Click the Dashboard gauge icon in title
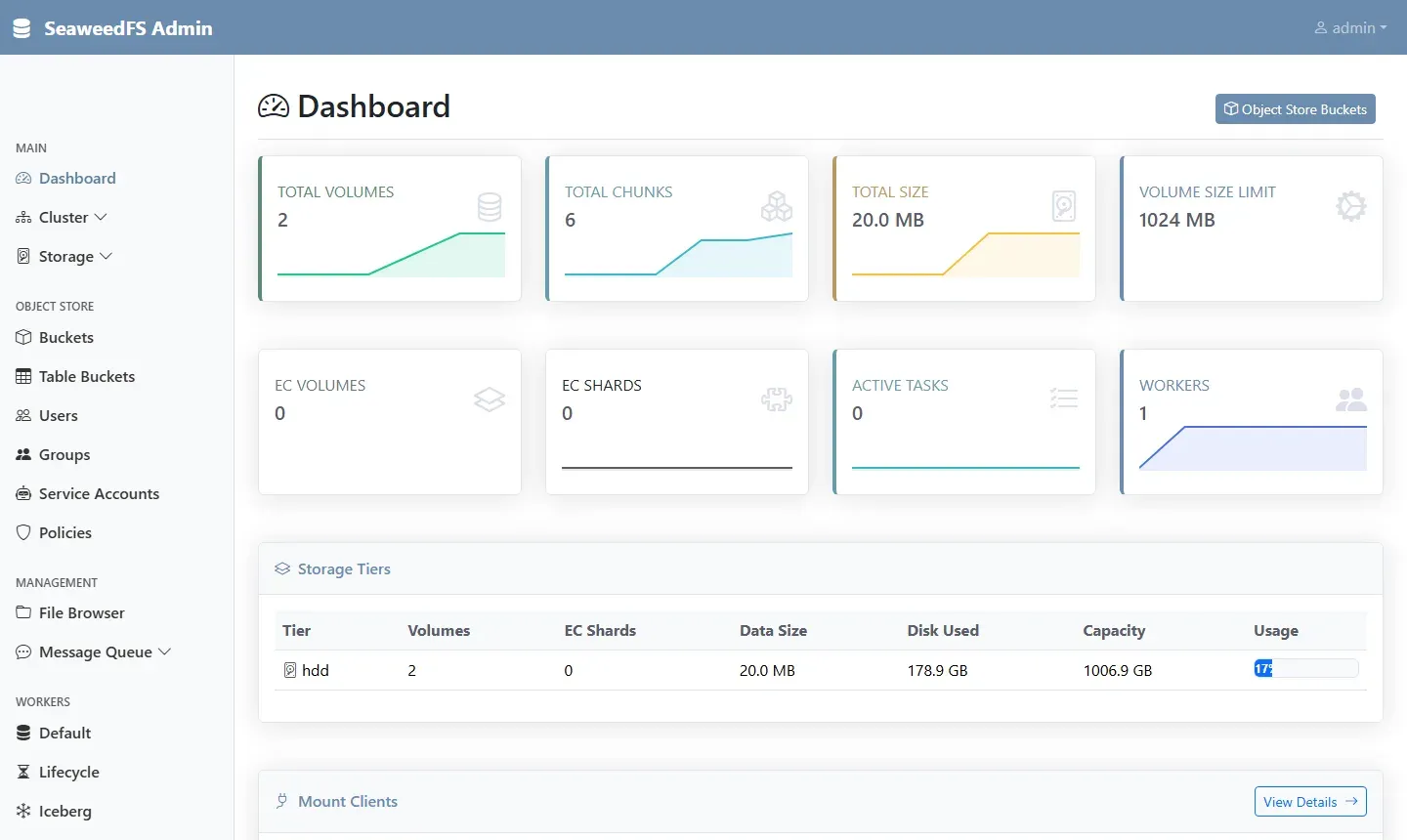Image resolution: width=1407 pixels, height=840 pixels. click(274, 106)
